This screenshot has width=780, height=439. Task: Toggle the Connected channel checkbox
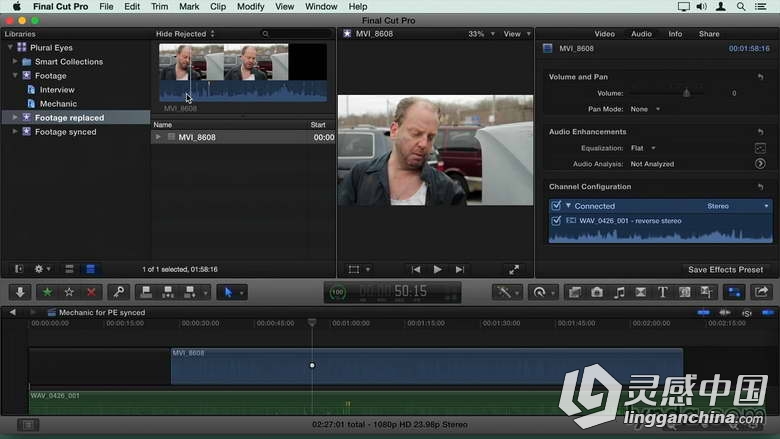[x=556, y=205]
